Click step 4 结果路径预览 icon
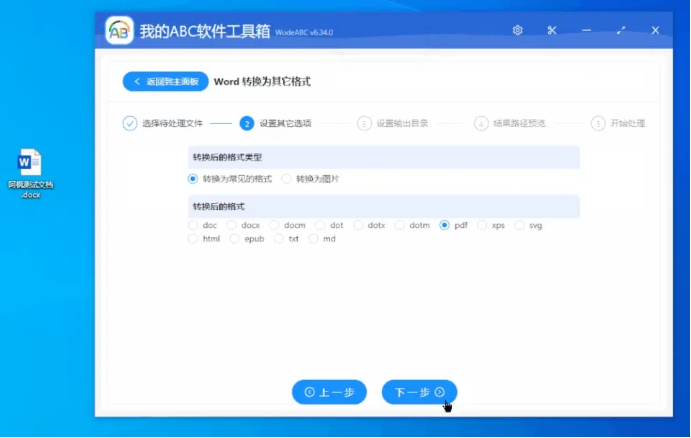The width and height of the screenshot is (691, 438). click(x=481, y=124)
